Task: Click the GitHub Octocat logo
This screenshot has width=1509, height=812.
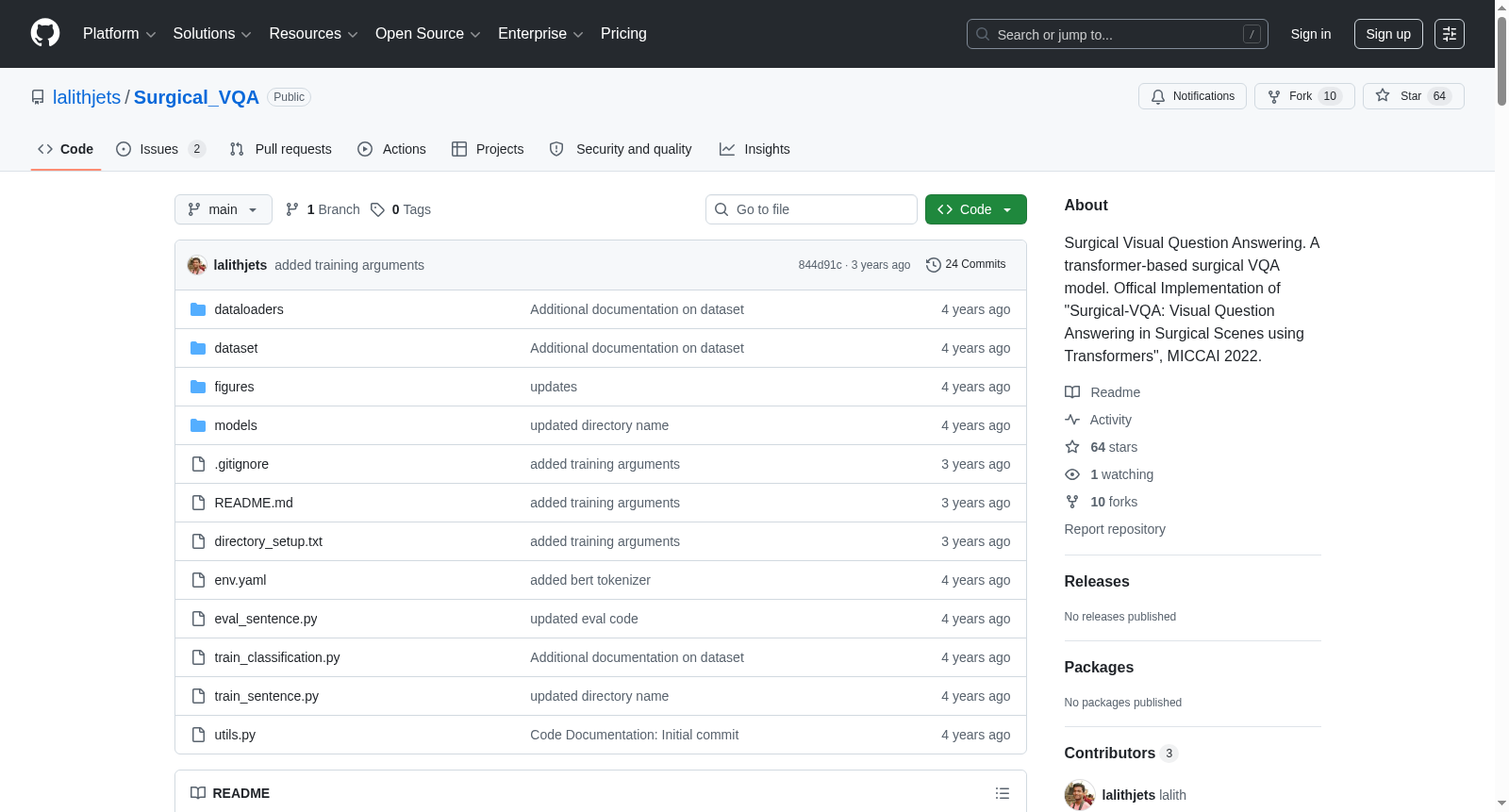Action: 45,33
